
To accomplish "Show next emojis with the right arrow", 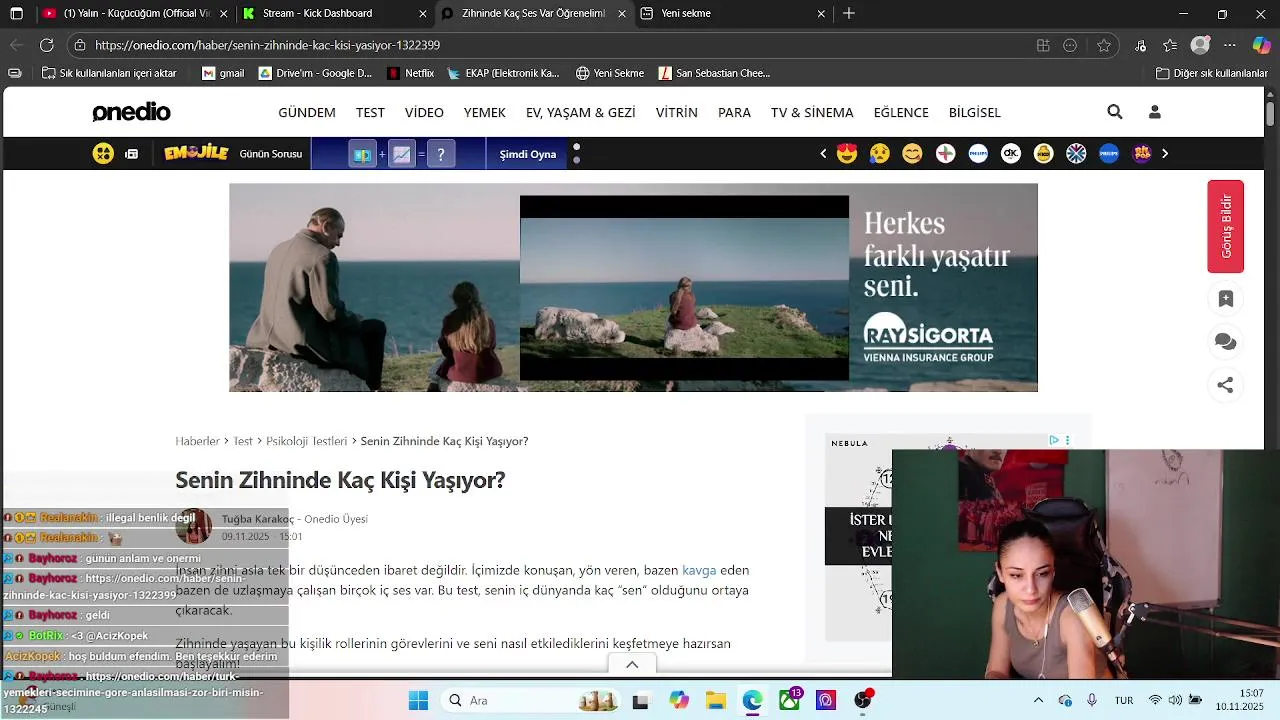I will [1164, 153].
